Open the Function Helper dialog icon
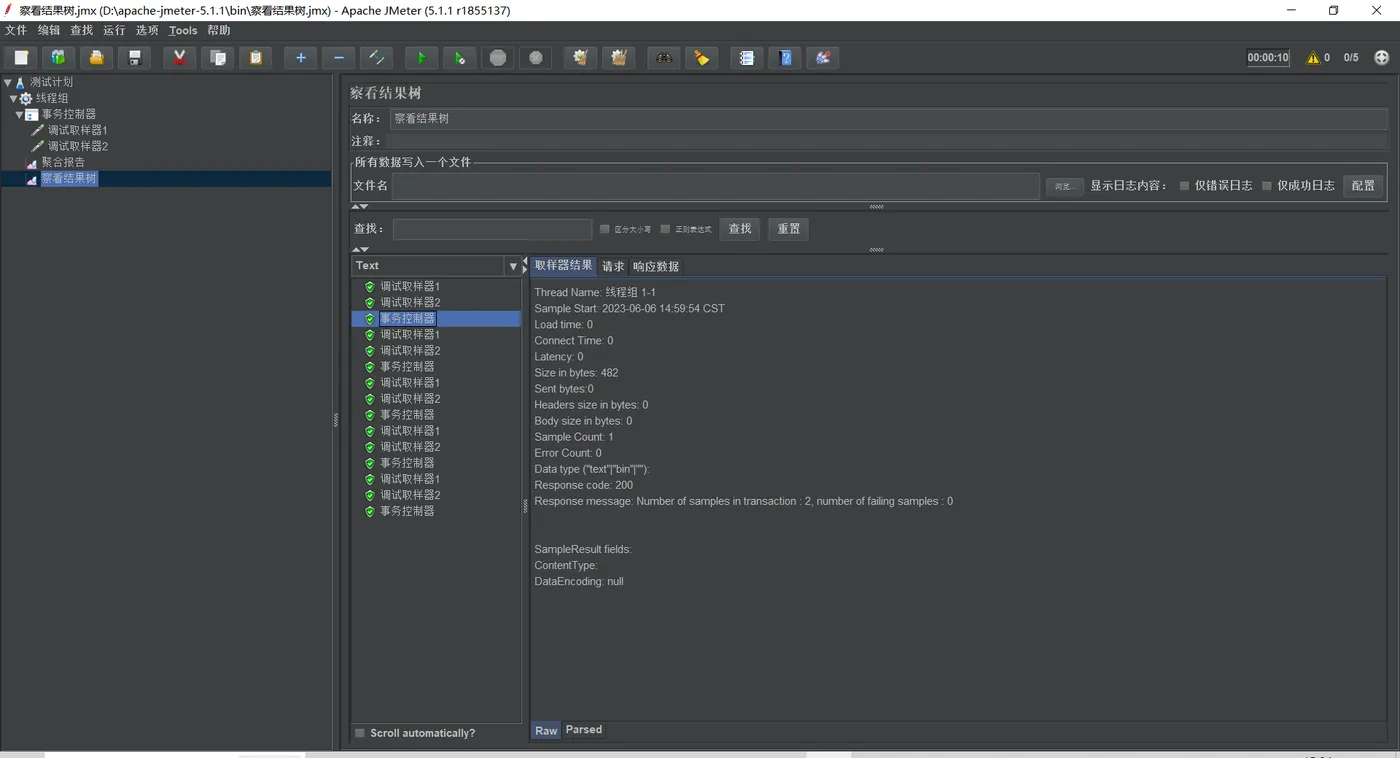 pos(746,58)
